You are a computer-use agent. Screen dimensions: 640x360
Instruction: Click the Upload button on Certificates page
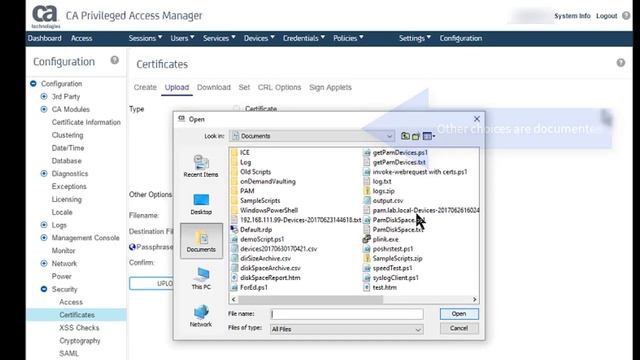[x=151, y=283]
